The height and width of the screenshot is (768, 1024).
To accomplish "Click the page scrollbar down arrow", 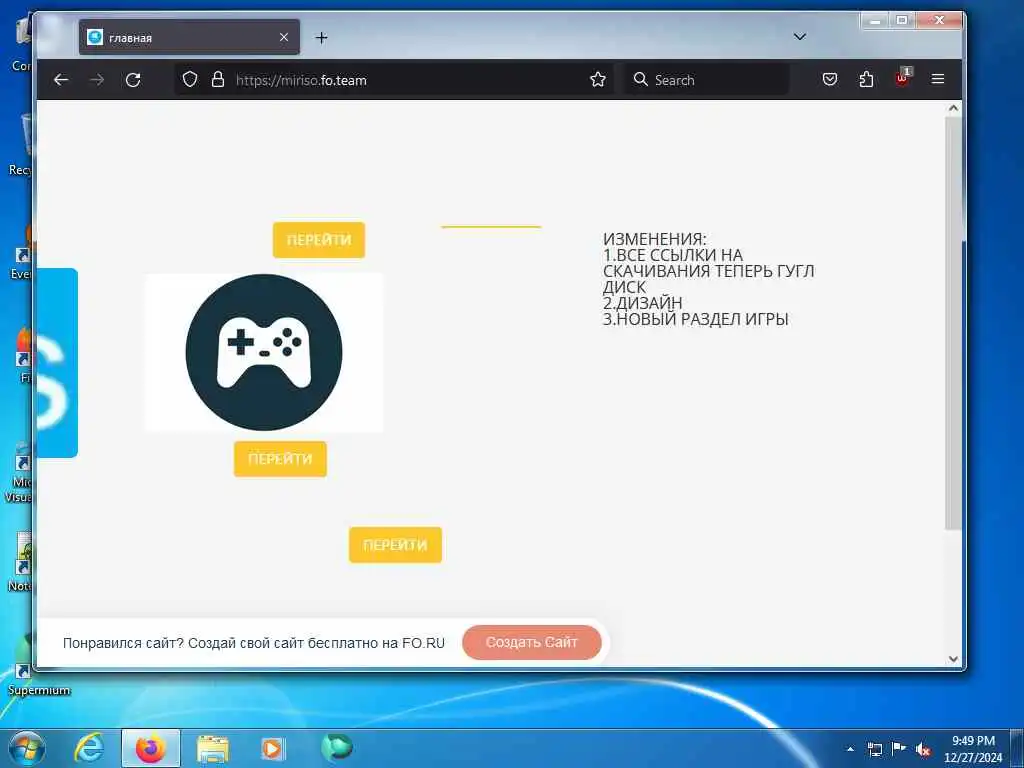I will coord(953,659).
